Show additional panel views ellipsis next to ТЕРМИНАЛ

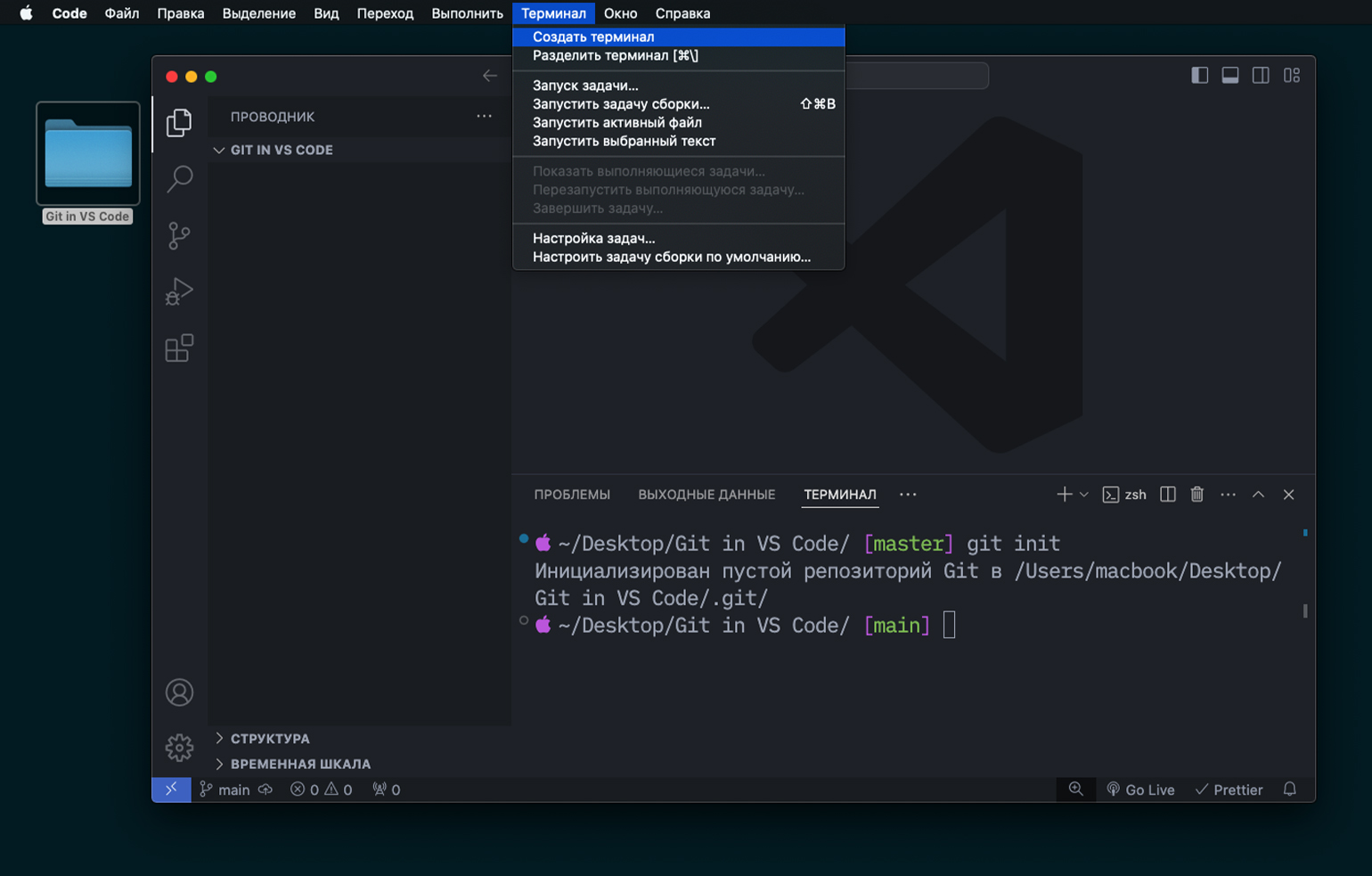point(908,495)
